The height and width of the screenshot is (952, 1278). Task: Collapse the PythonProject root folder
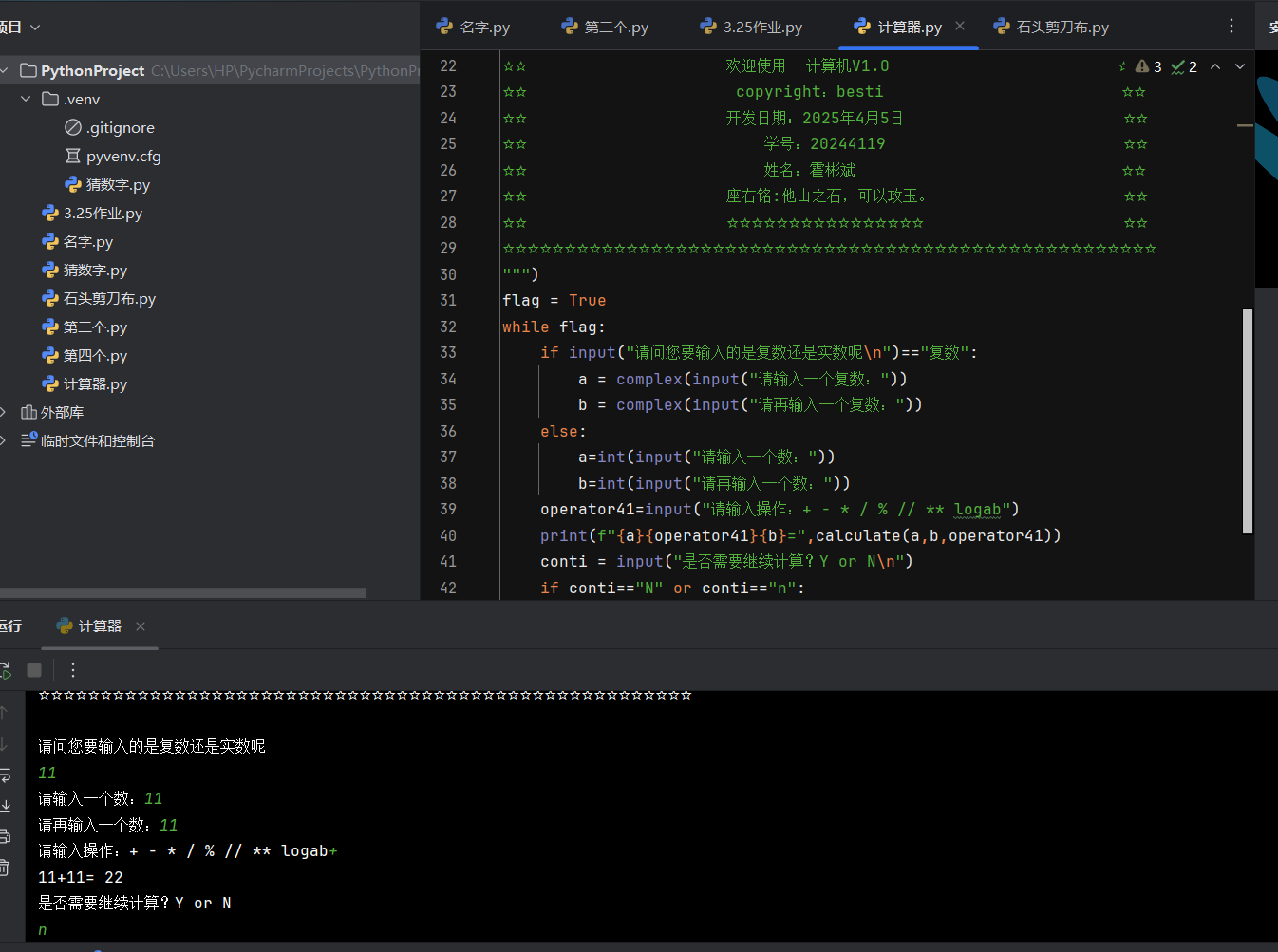[4, 71]
